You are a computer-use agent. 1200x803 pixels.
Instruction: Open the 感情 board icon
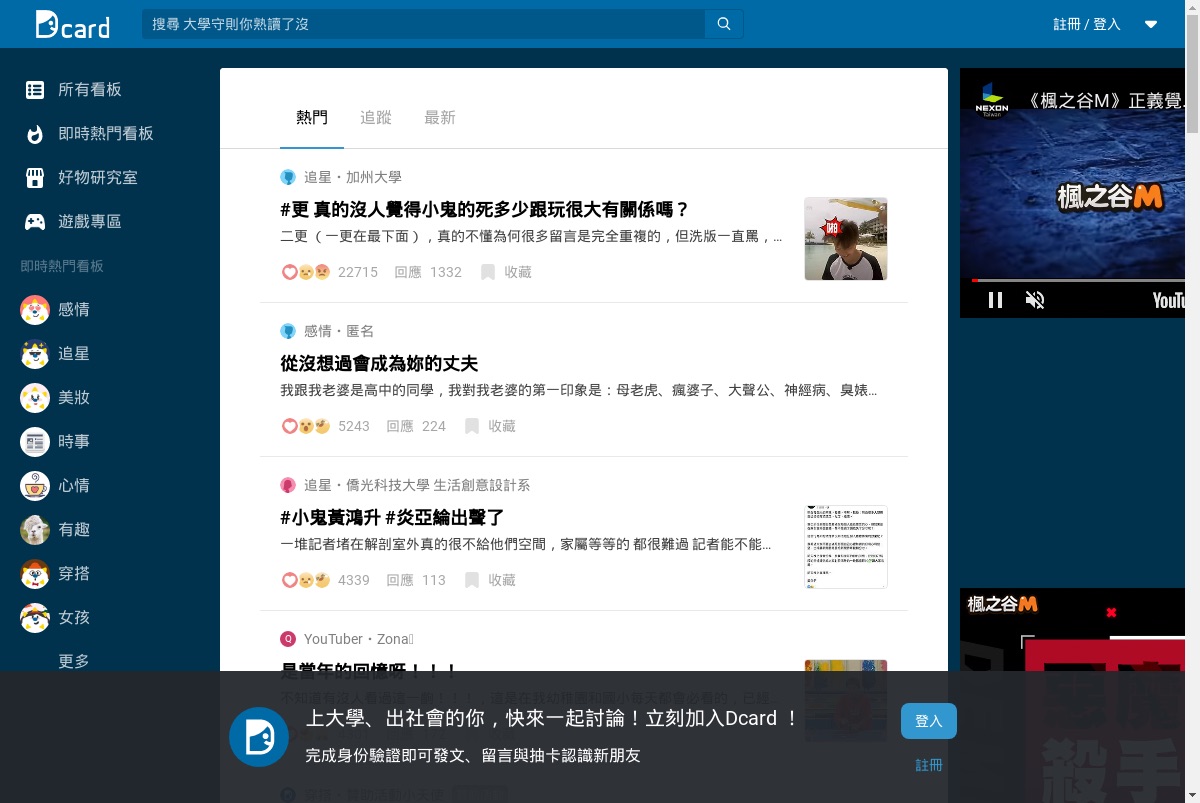[35, 310]
